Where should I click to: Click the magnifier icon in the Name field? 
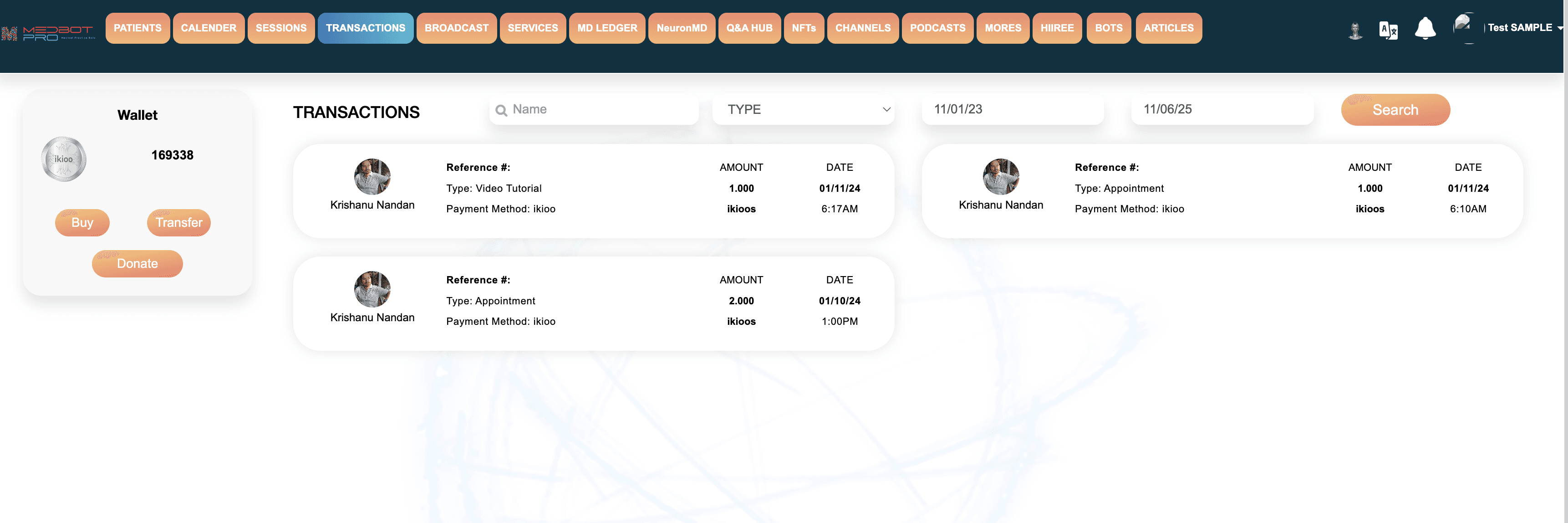point(502,110)
